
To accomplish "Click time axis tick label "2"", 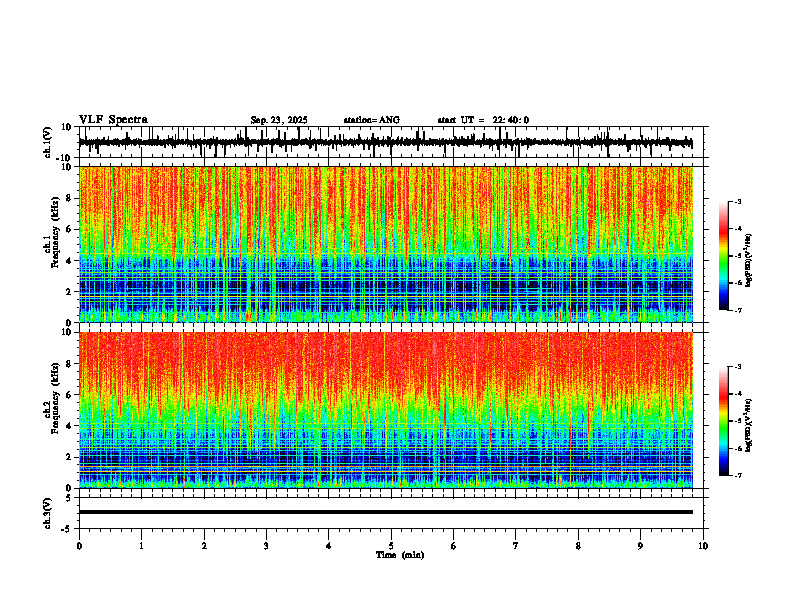I will 204,546.
